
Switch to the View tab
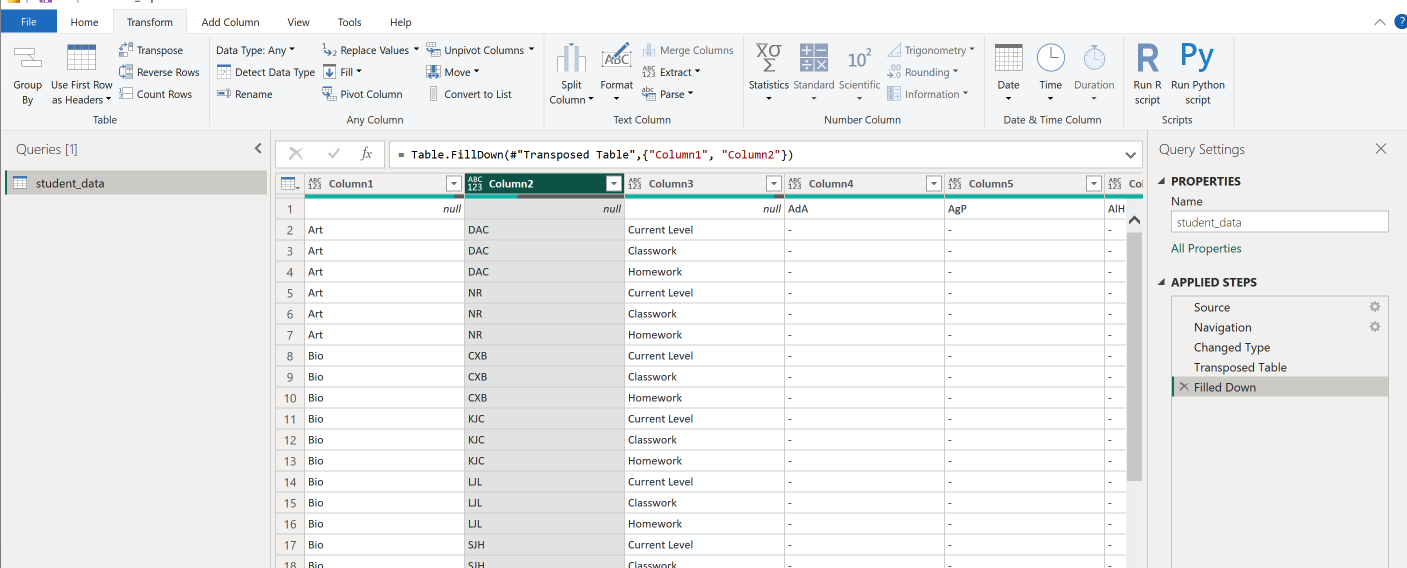(298, 22)
